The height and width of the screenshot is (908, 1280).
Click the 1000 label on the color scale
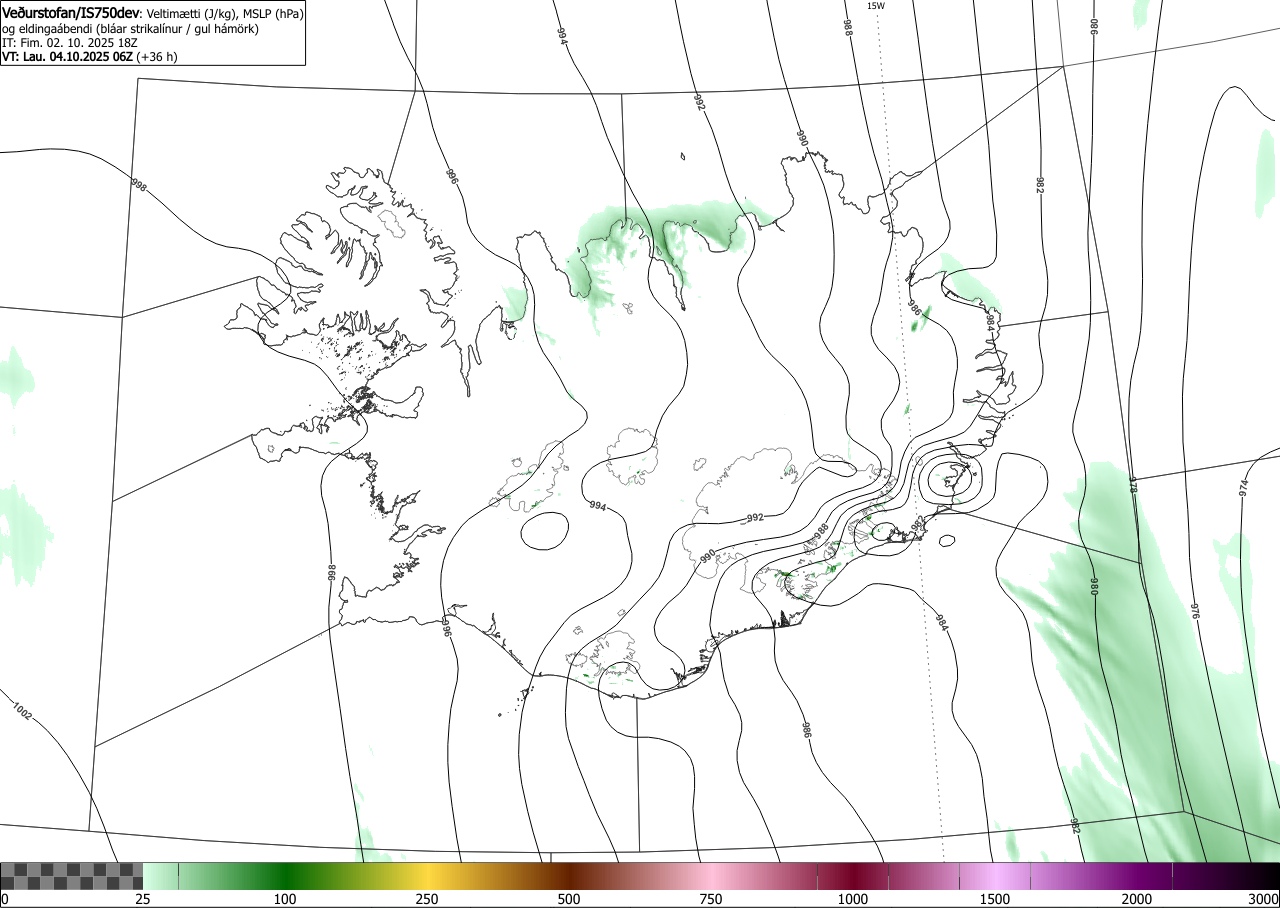point(853,899)
